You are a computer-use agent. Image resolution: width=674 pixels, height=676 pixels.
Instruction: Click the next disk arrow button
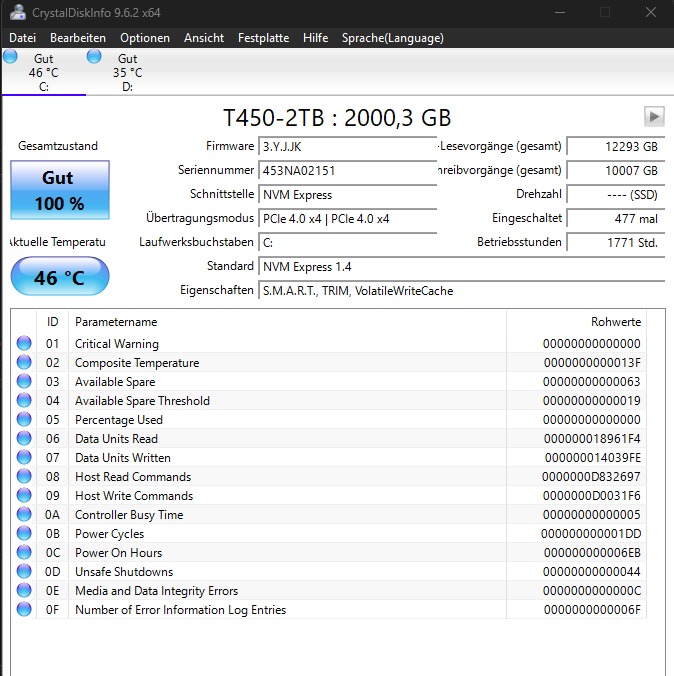(654, 116)
